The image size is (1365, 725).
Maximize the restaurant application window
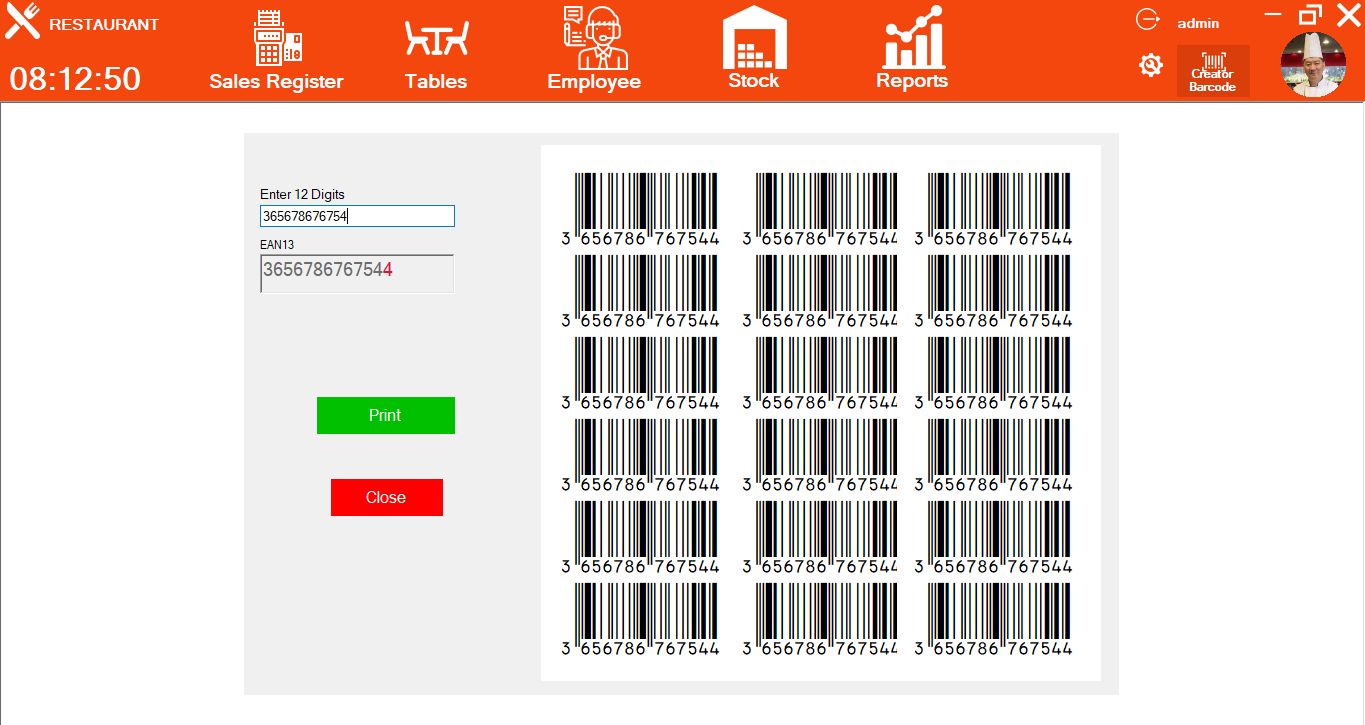1310,15
